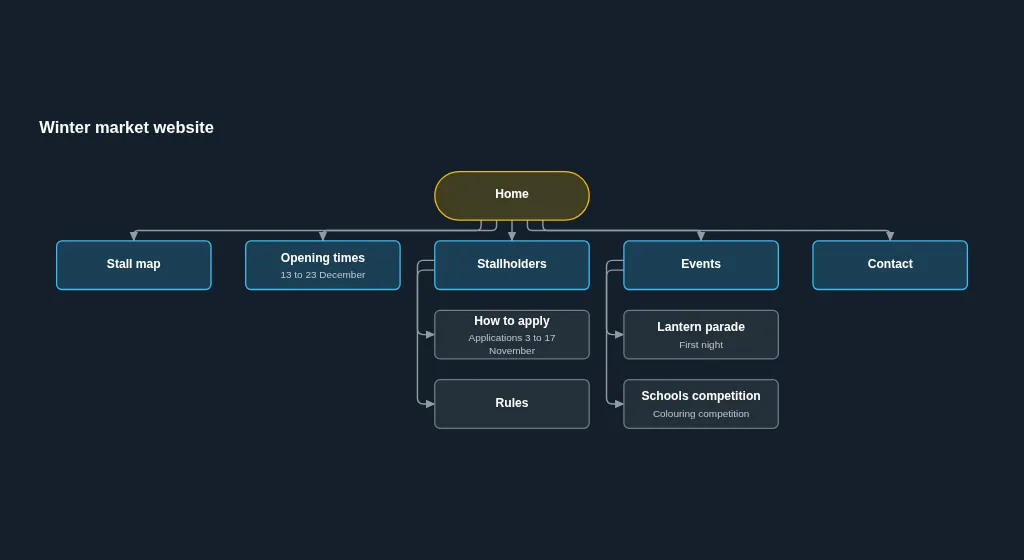Click the arrowhead pointing into Stall map
The width and height of the screenshot is (1024, 560).
tap(134, 236)
